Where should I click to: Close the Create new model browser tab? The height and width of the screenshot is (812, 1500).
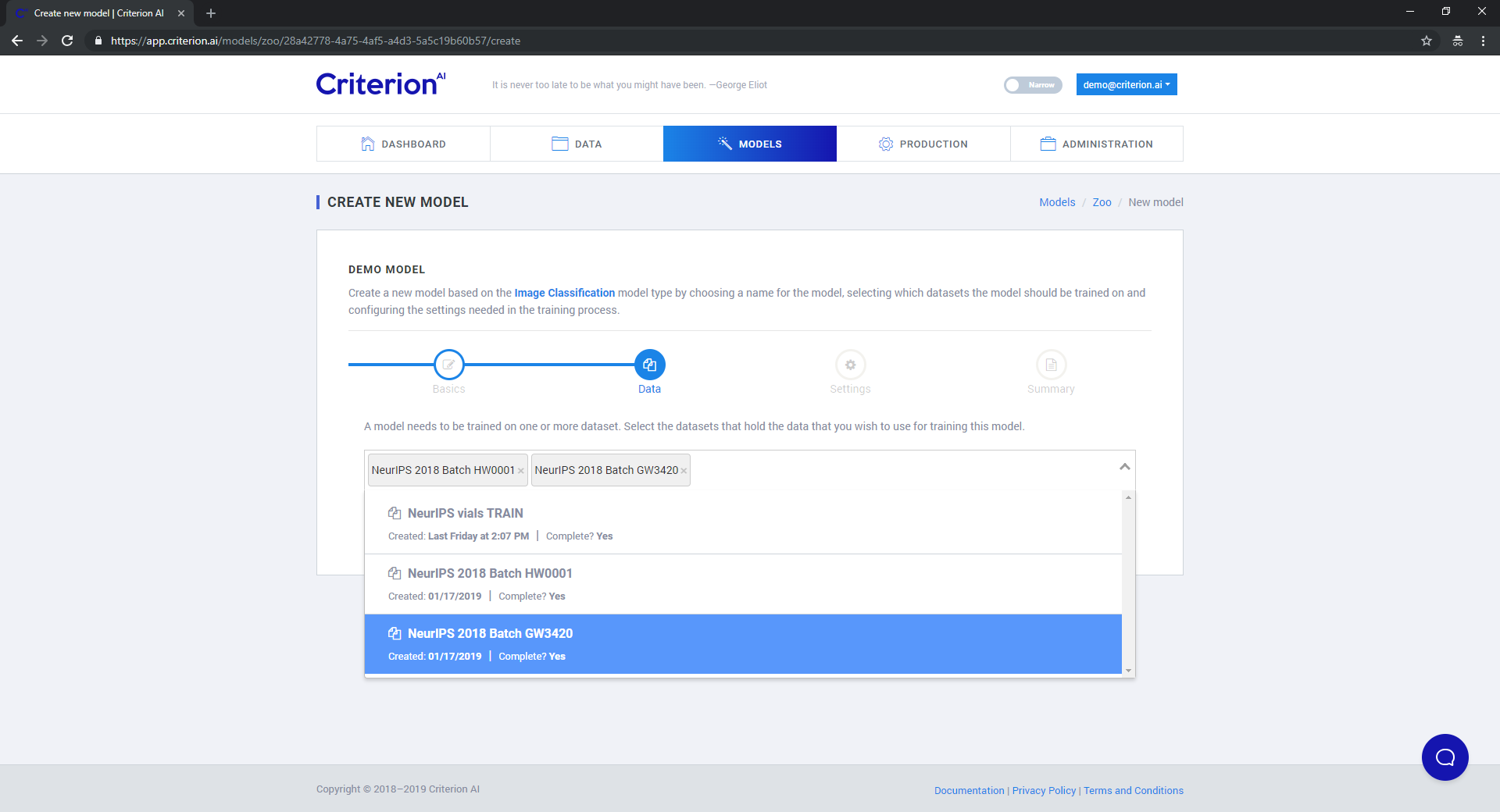click(x=181, y=13)
